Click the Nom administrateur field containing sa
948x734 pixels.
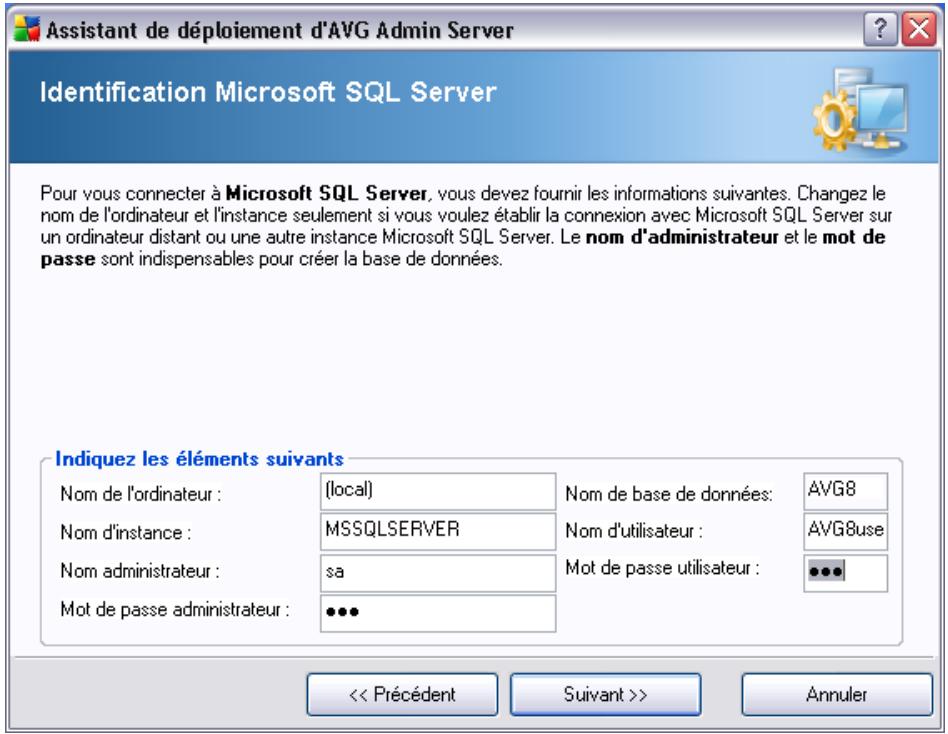click(x=438, y=572)
